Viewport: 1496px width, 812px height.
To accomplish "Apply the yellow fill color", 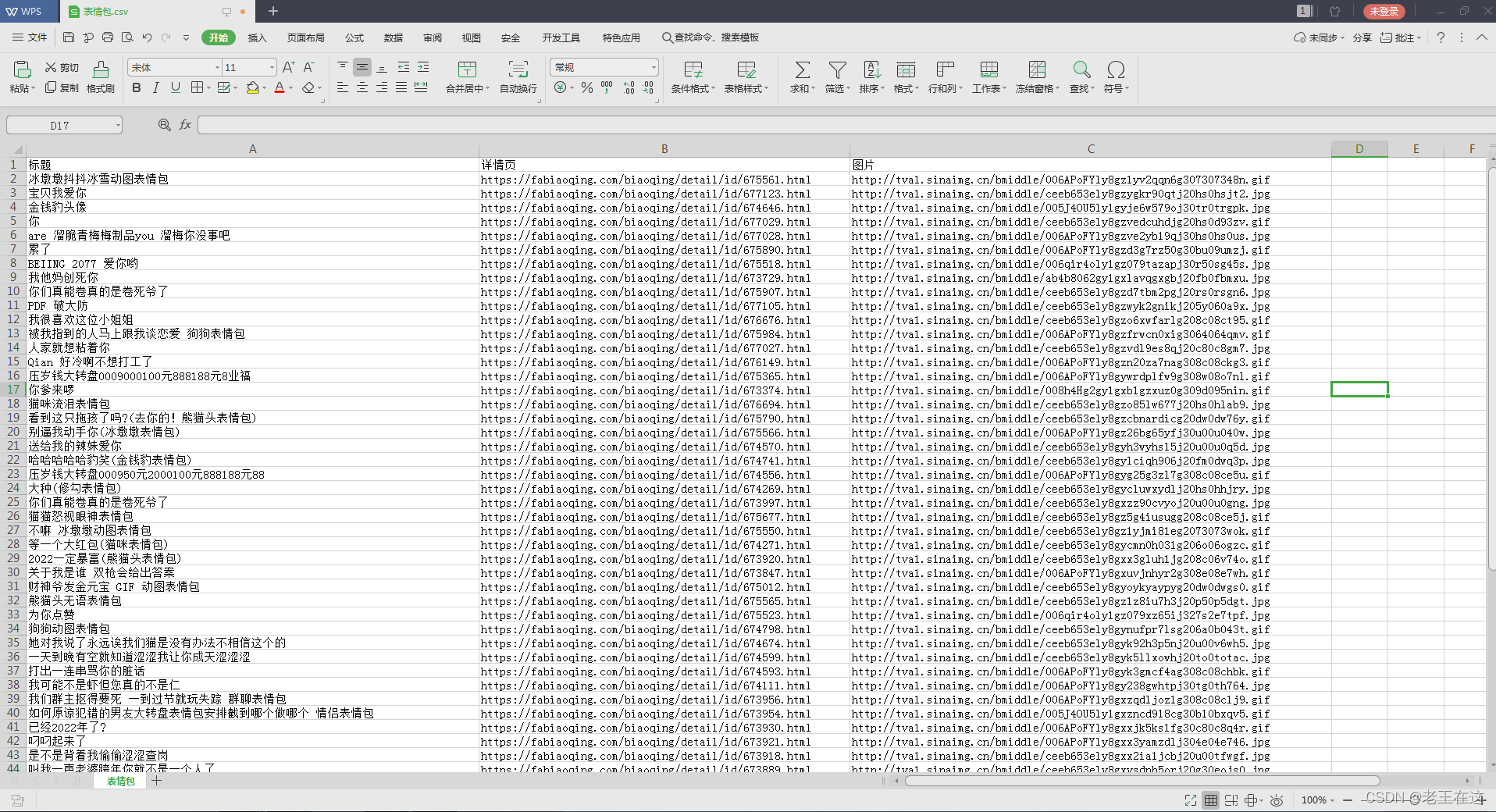I will 252,88.
